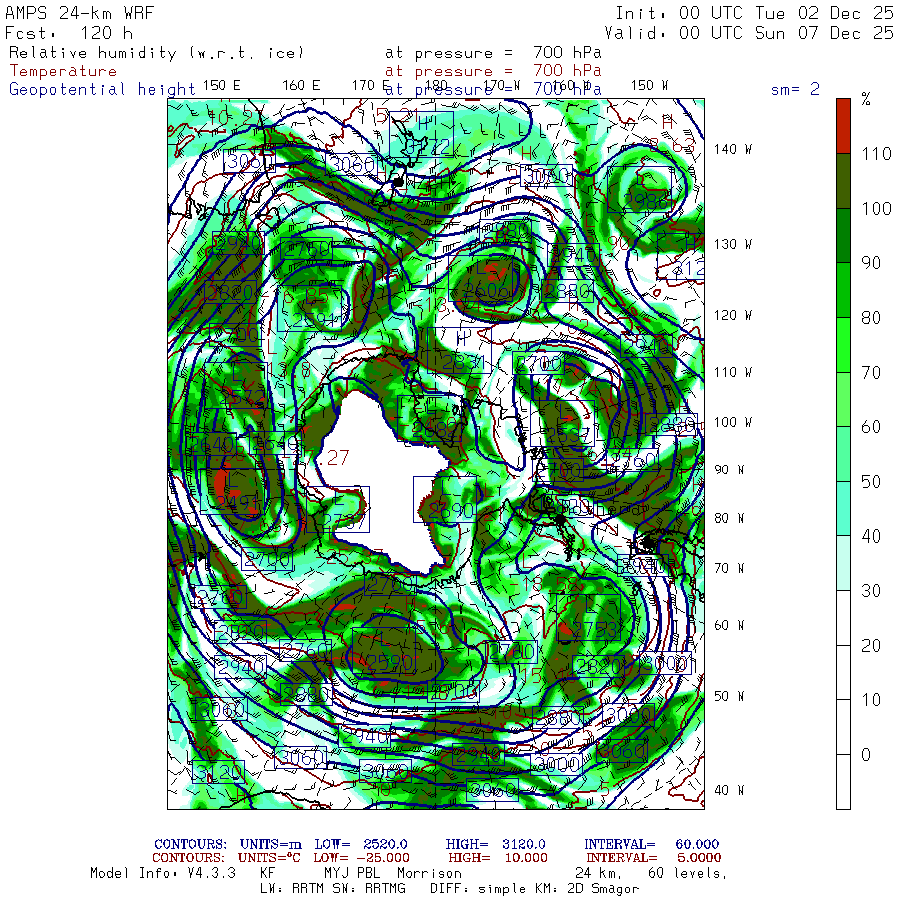Click the Init time text at top right

pos(754,13)
